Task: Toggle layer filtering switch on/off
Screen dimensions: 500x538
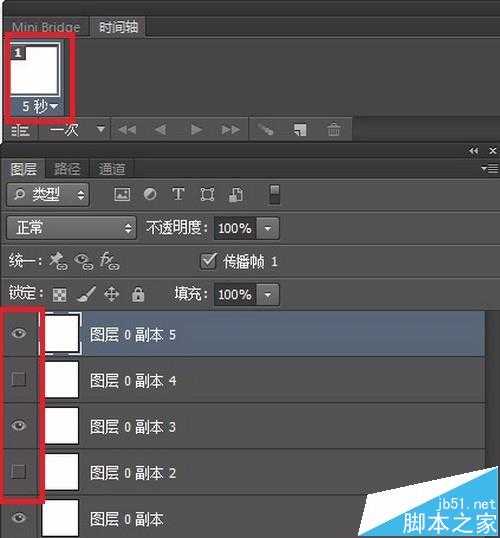Action: coord(275,195)
